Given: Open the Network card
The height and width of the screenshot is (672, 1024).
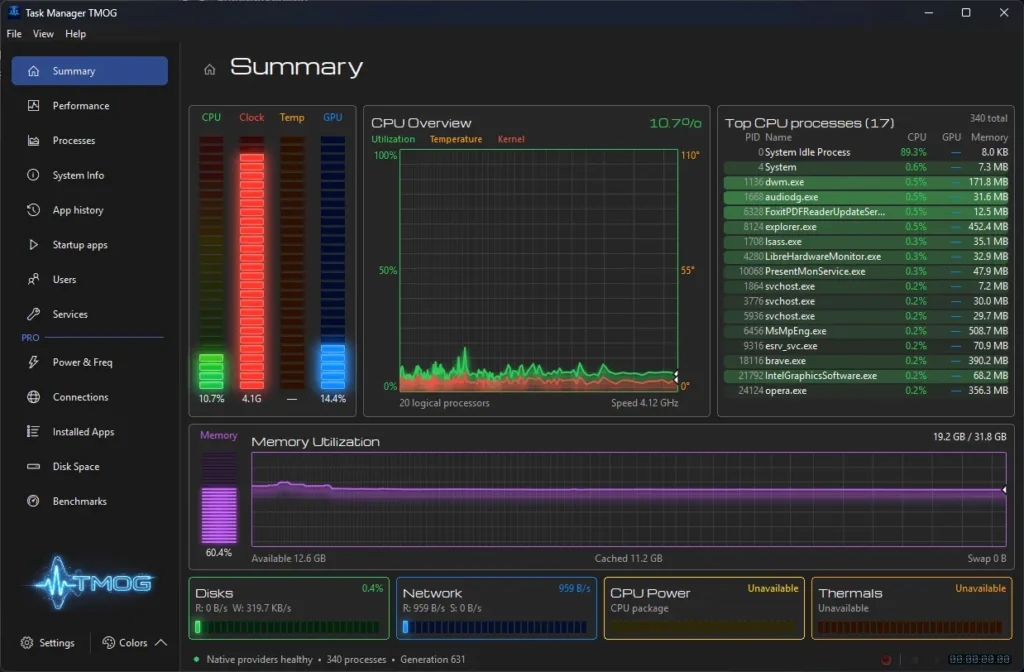Looking at the screenshot, I should [x=496, y=608].
